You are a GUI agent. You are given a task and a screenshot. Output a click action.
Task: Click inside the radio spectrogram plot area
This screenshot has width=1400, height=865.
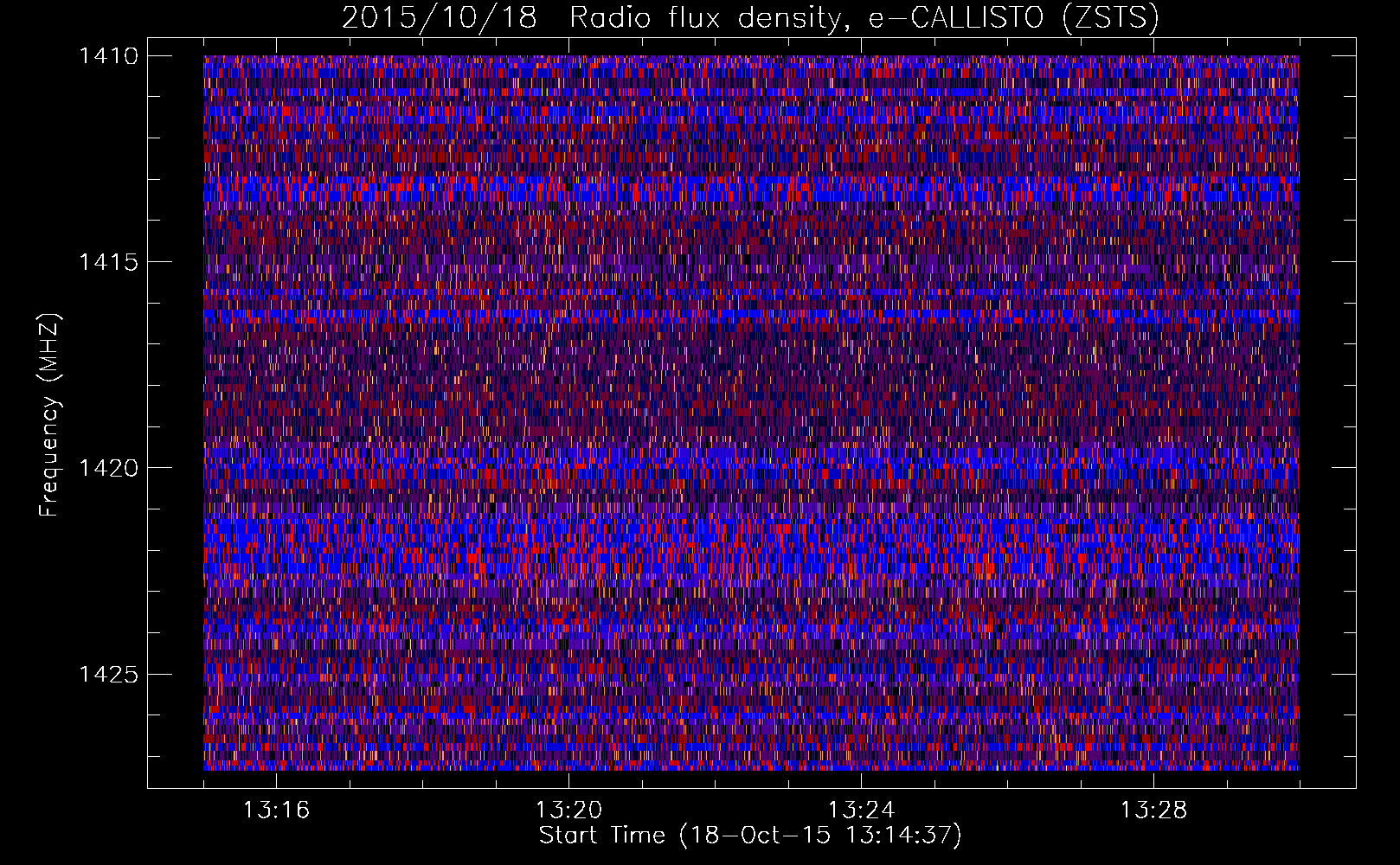(x=751, y=413)
